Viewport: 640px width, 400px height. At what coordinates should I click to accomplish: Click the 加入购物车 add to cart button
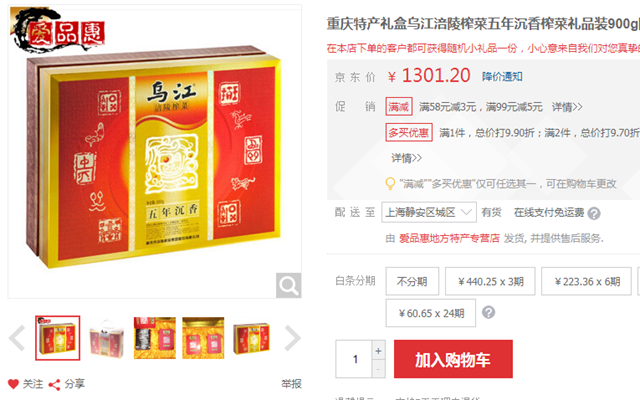pyautogui.click(x=453, y=359)
